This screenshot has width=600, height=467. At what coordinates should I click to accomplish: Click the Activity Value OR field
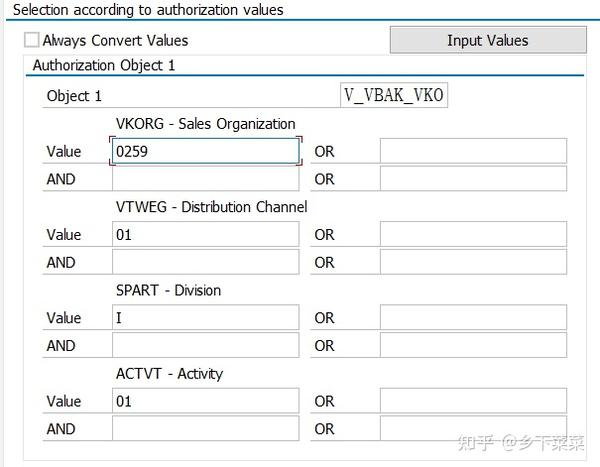click(x=473, y=401)
